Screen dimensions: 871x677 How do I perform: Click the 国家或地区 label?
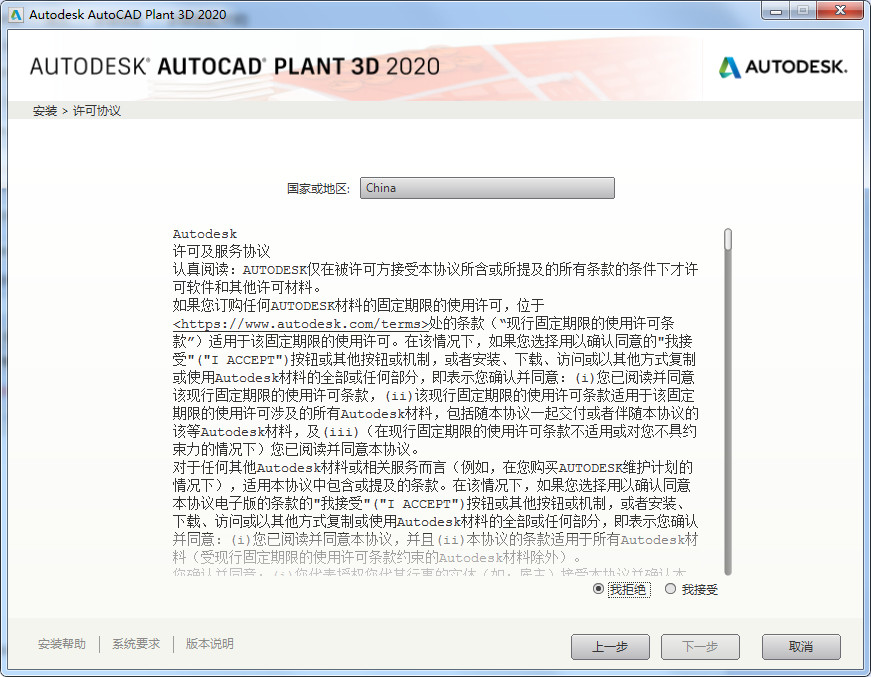click(318, 189)
